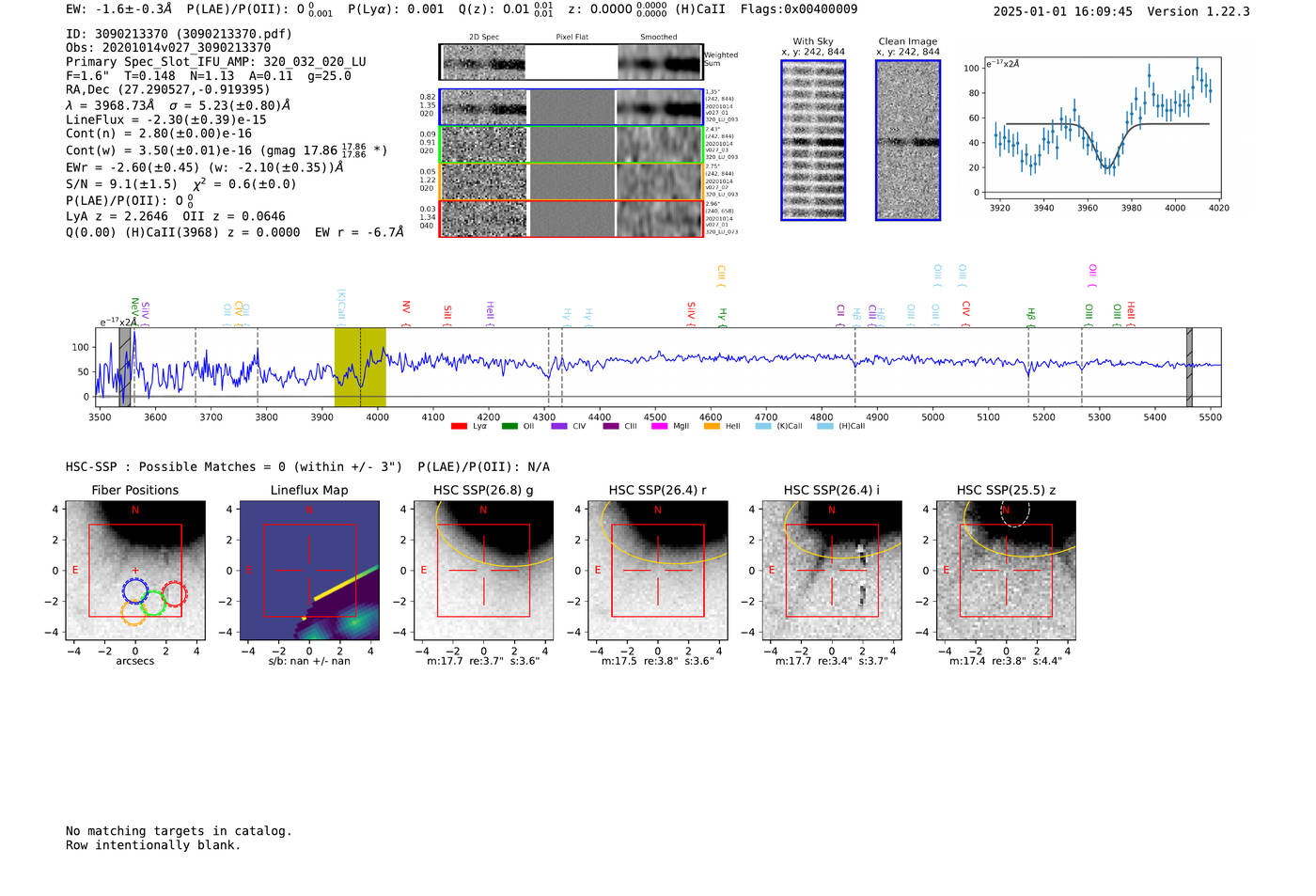Click the blue fiber circle in Fiber Positions
The width and height of the screenshot is (1316, 896).
135,591
